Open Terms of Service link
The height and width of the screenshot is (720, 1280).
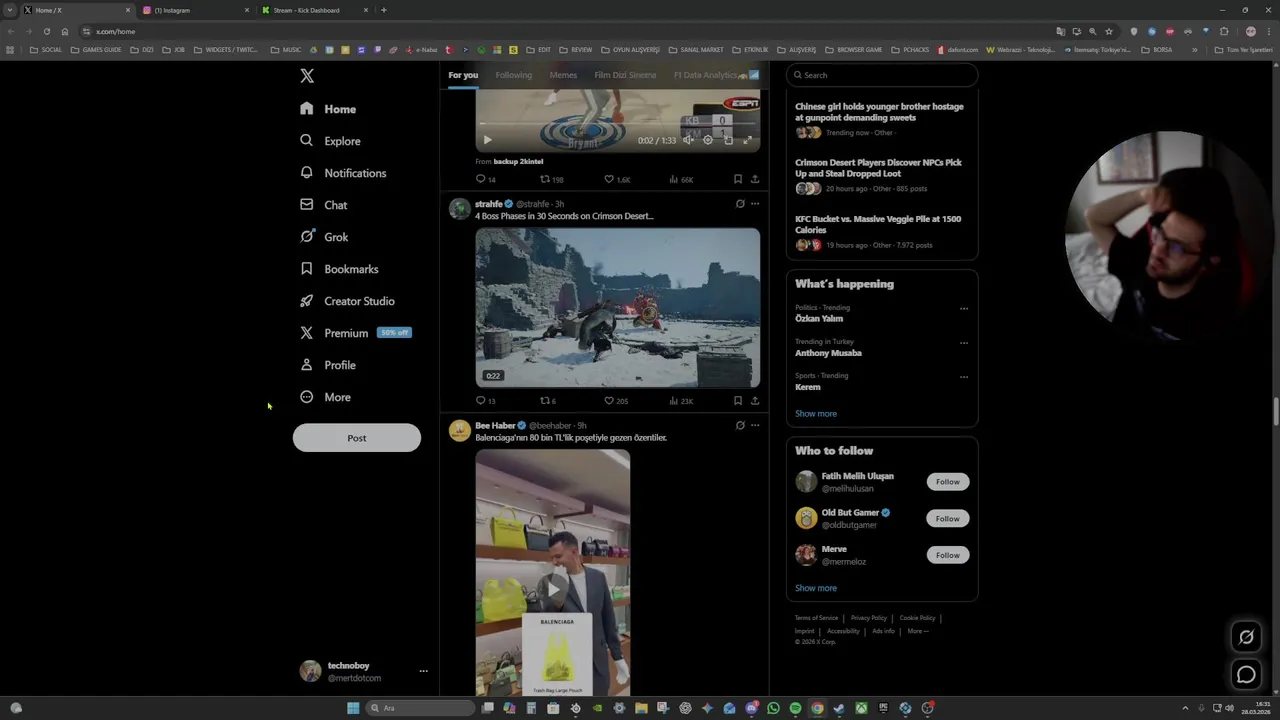tap(816, 618)
